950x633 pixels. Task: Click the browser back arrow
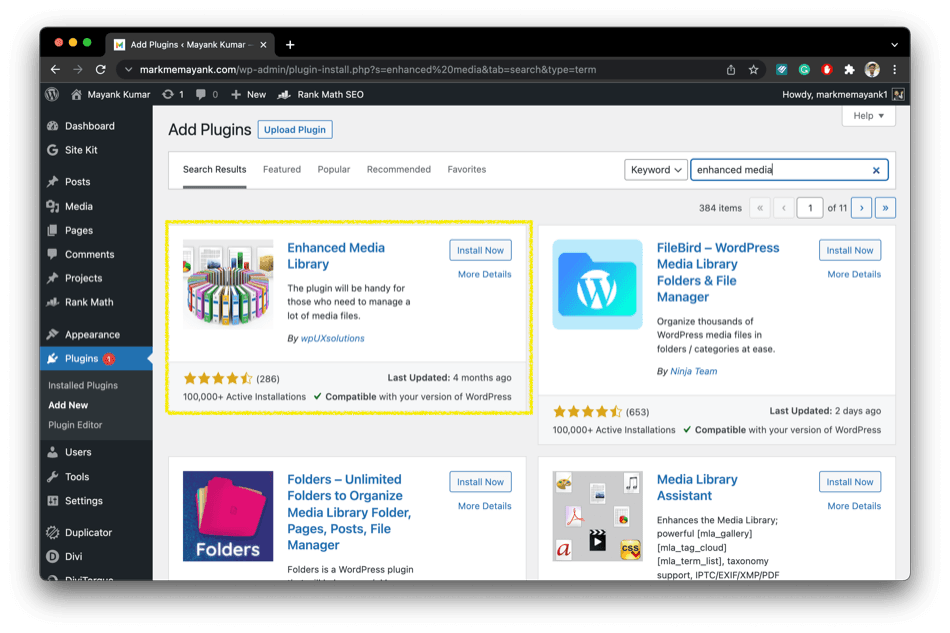click(x=55, y=70)
